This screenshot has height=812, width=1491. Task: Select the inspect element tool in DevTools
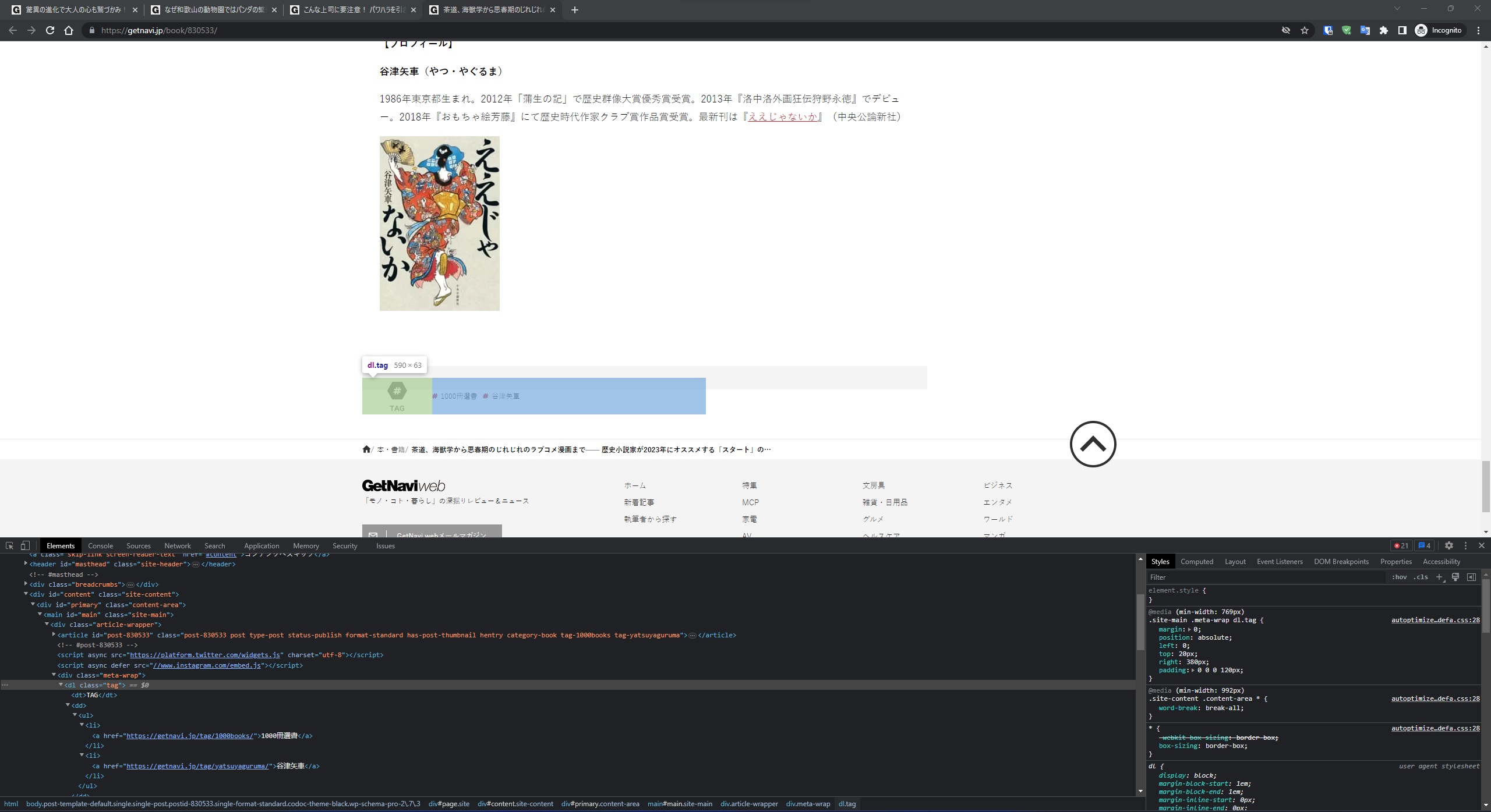pos(9,545)
